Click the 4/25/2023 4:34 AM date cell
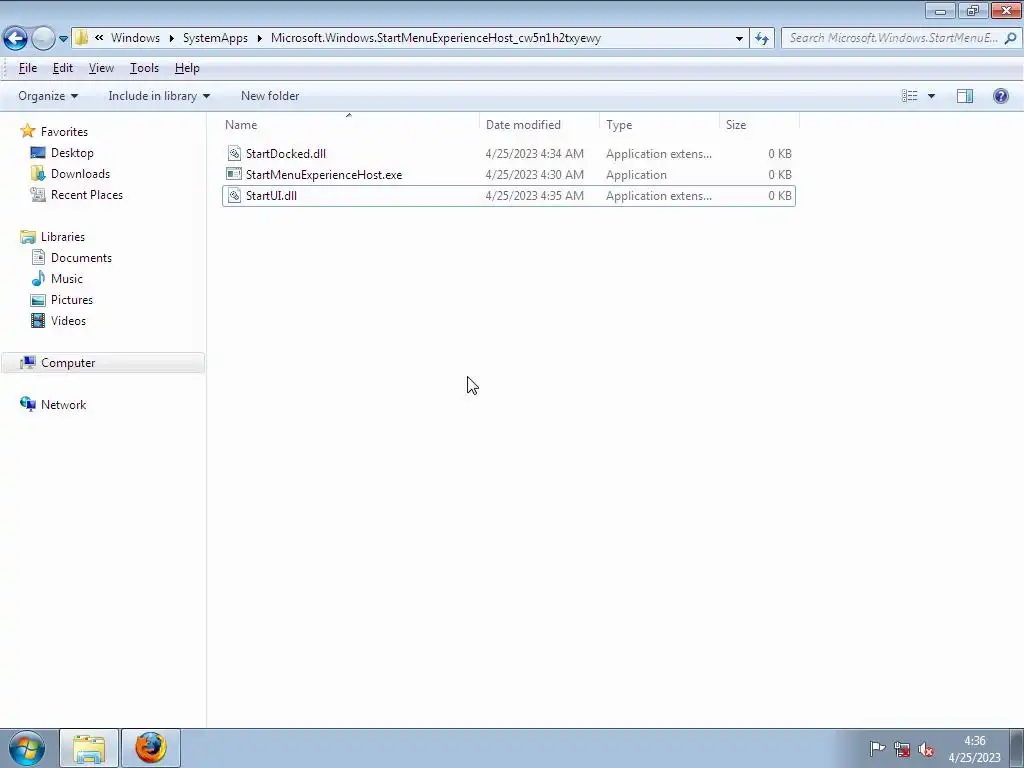This screenshot has width=1024, height=768. (534, 153)
